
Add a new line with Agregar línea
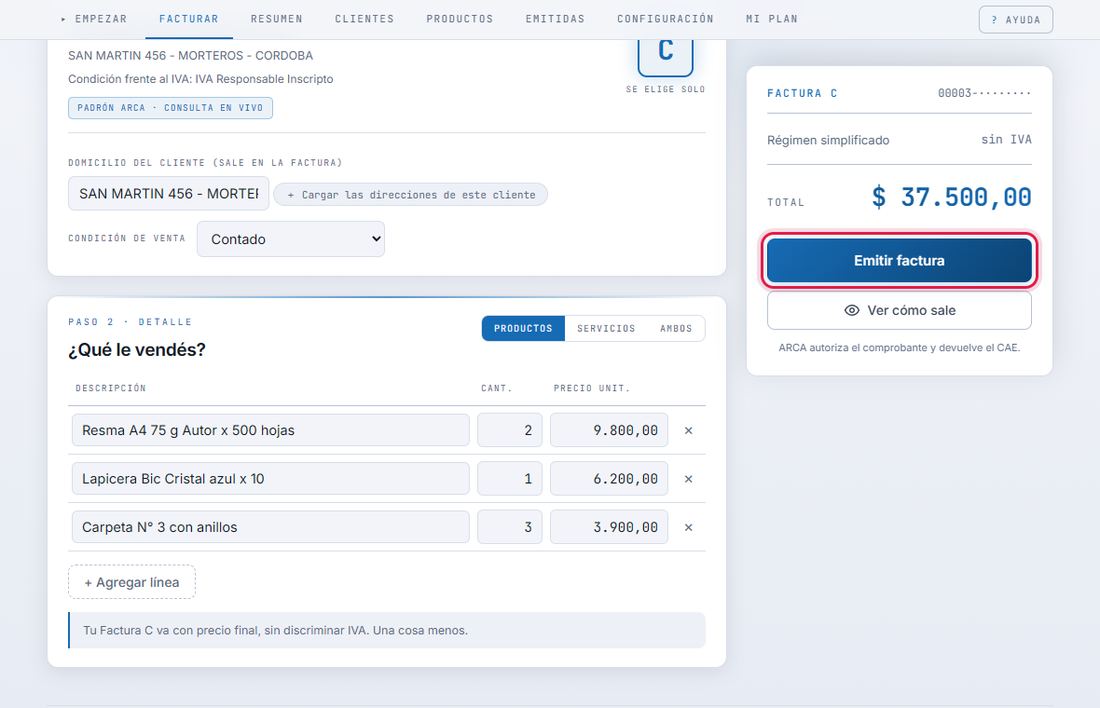pyautogui.click(x=132, y=582)
